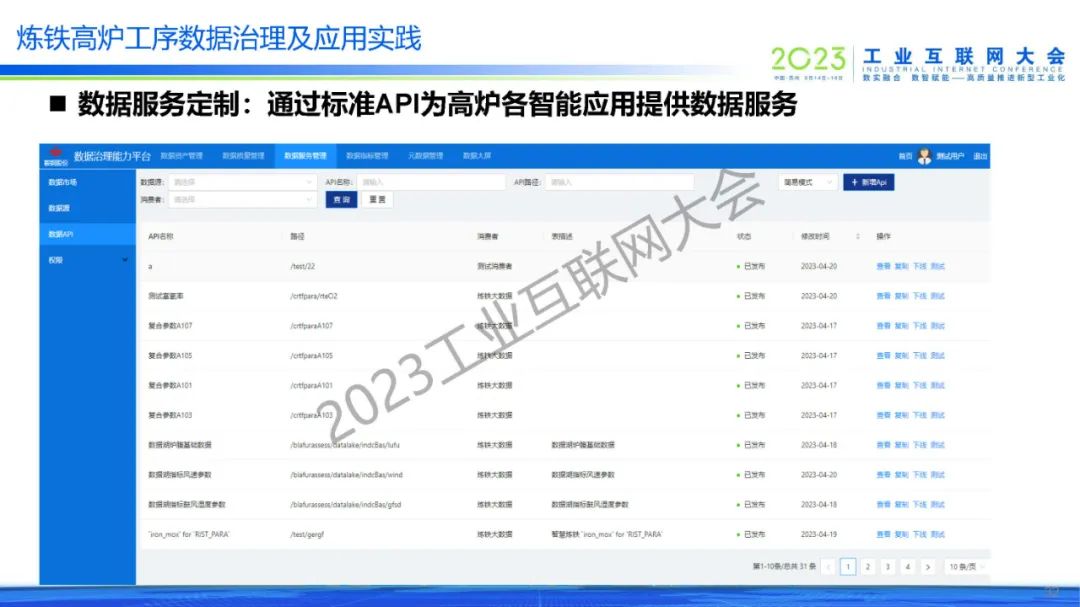
Task: Click the previous page arrow in pagination
Action: (x=828, y=567)
